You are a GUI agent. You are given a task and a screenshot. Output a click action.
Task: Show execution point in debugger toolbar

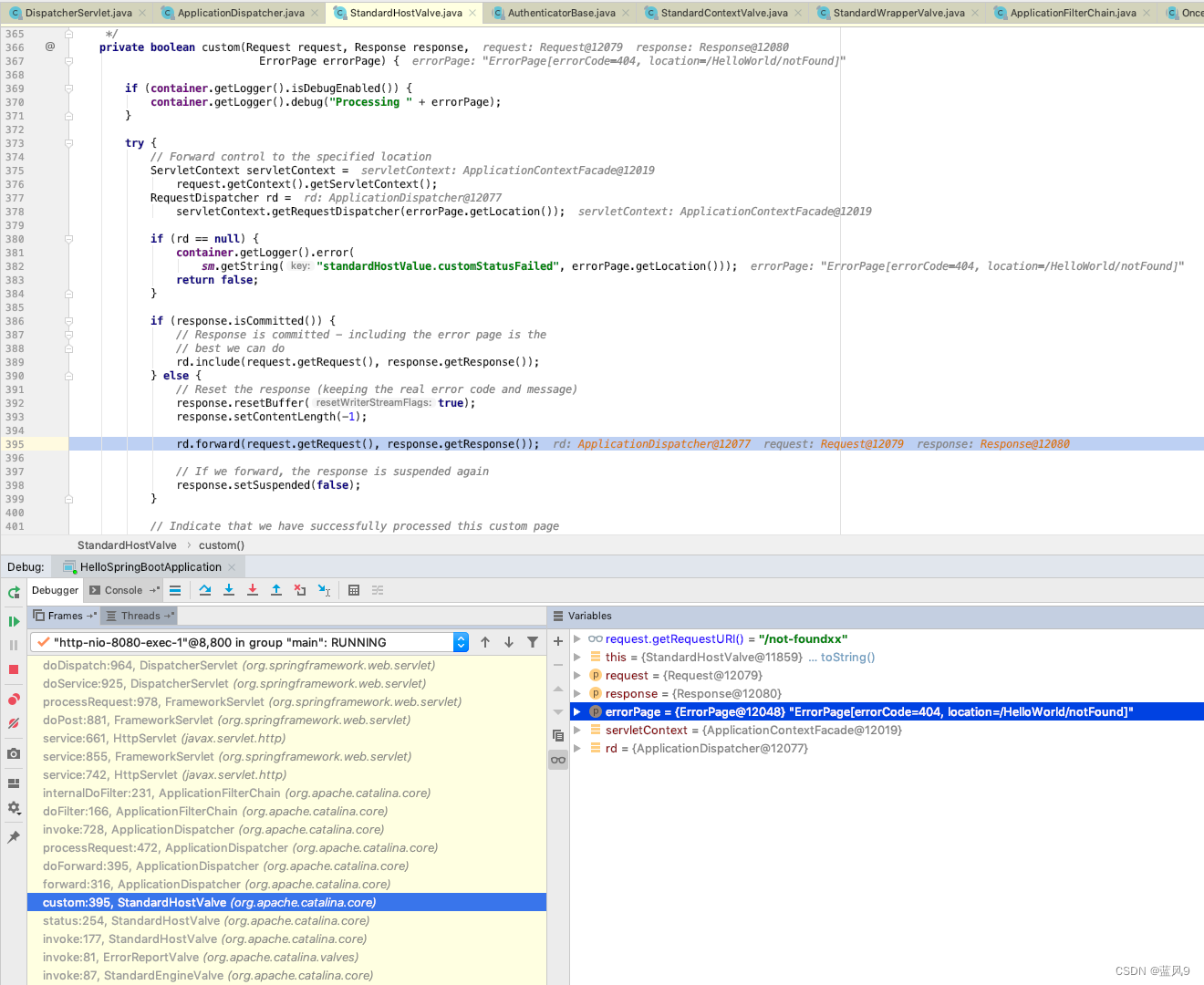pos(175,590)
